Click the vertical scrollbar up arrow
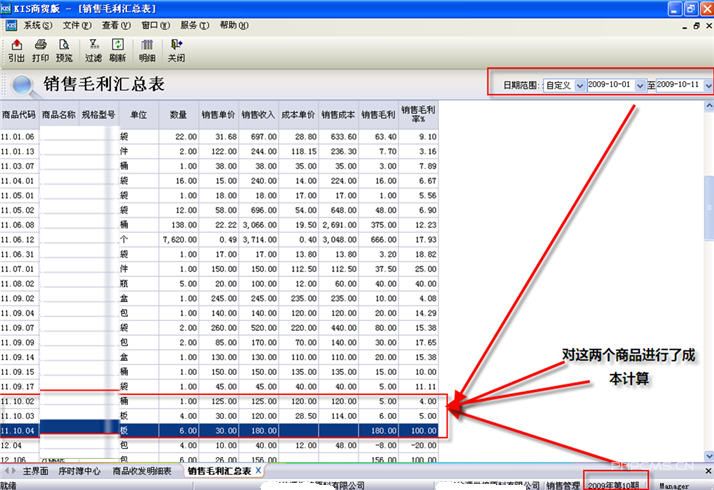This screenshot has width=714, height=490. pyautogui.click(x=707, y=107)
